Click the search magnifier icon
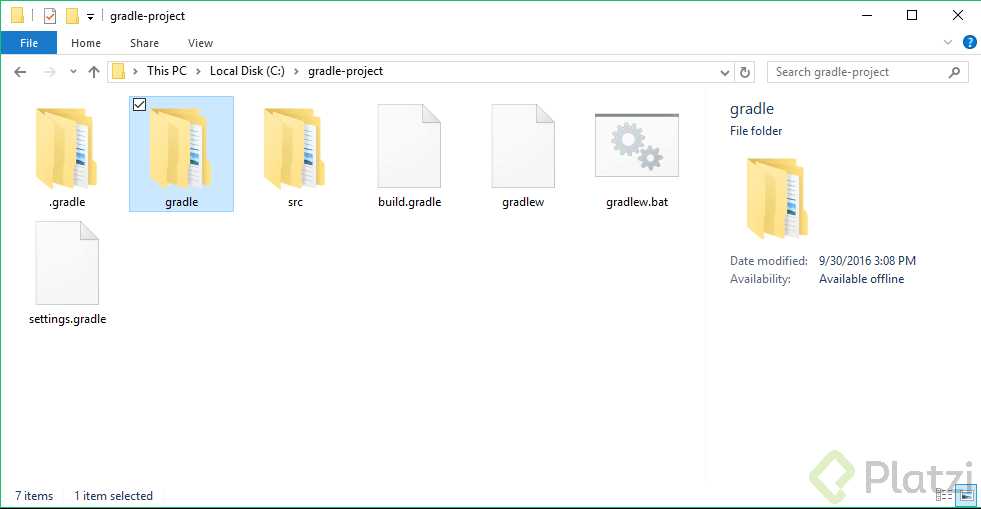 pos(954,72)
